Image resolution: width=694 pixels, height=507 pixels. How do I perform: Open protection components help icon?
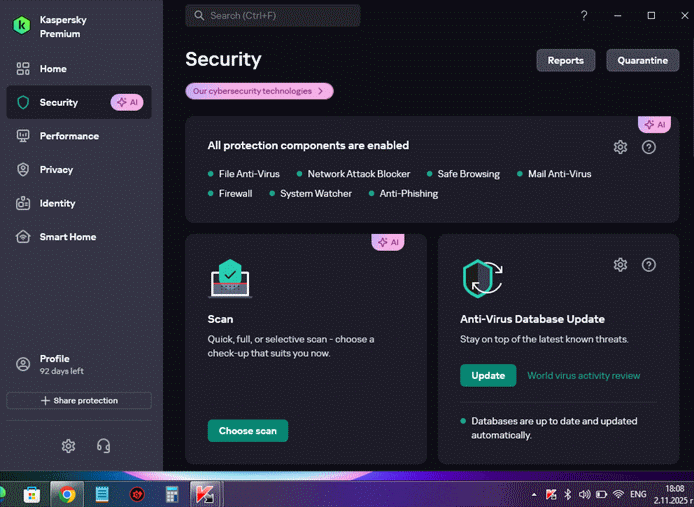pos(648,147)
